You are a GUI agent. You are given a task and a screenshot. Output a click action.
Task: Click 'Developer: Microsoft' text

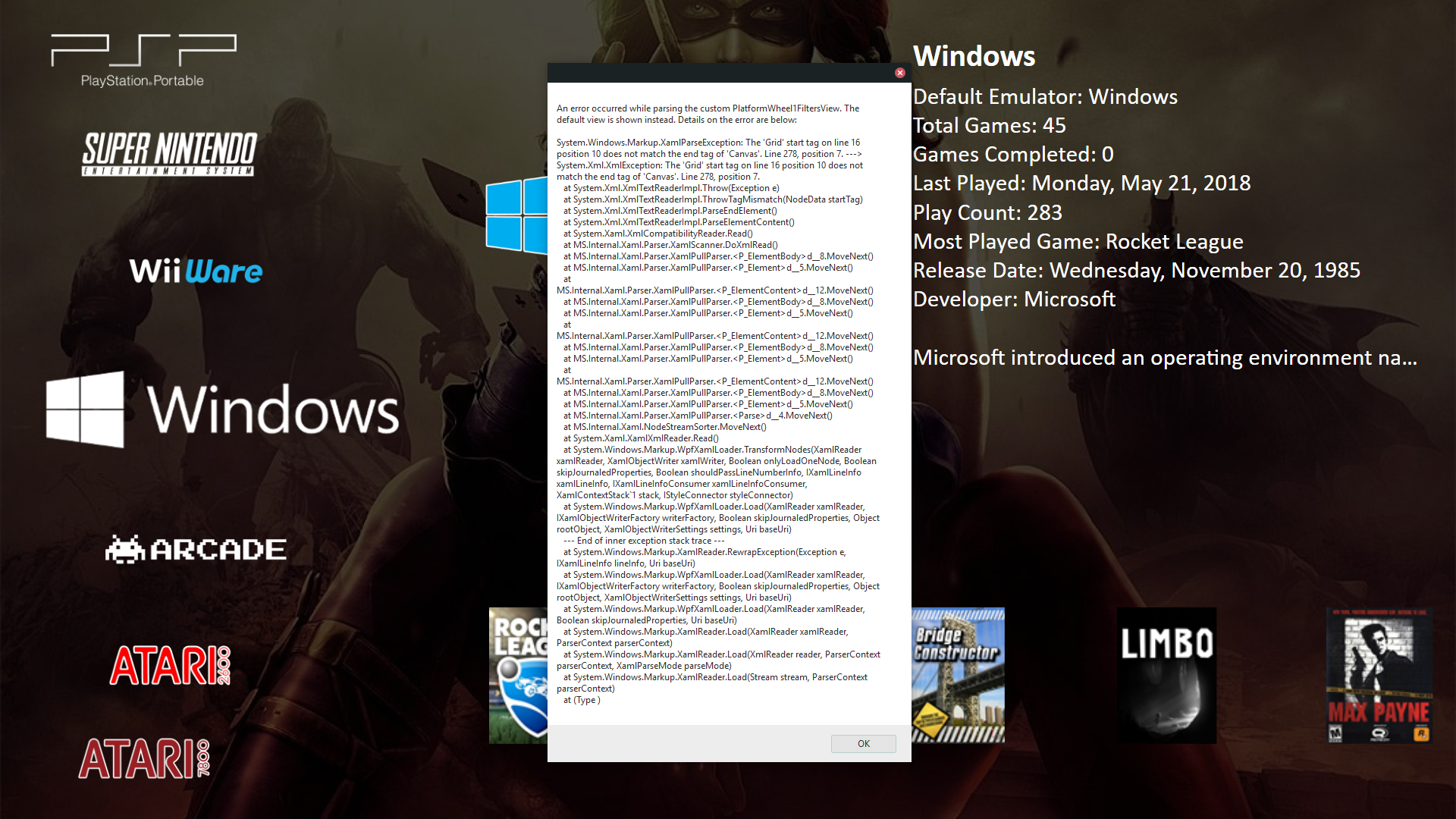point(1014,300)
